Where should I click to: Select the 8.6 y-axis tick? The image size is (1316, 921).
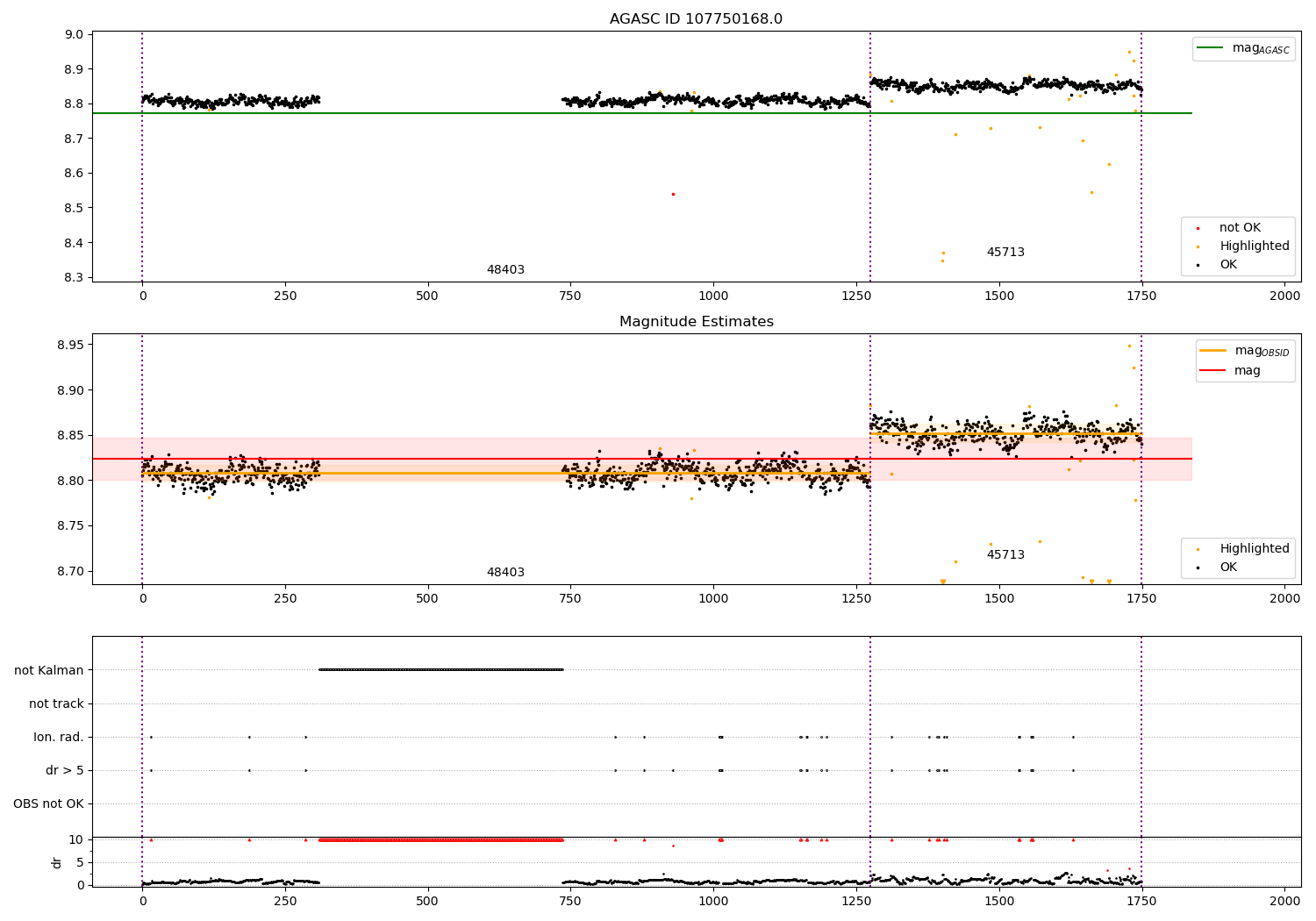click(74, 174)
